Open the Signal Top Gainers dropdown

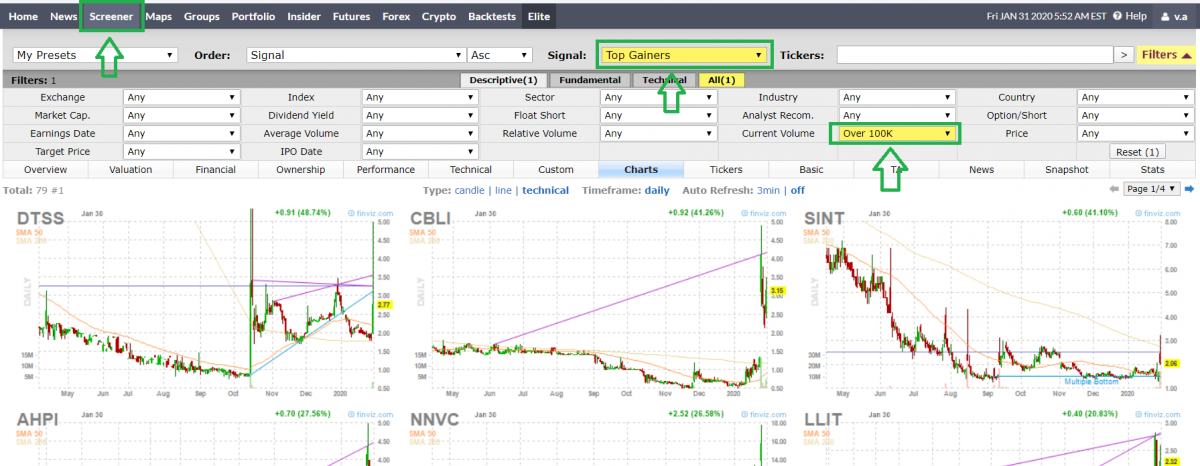click(684, 55)
